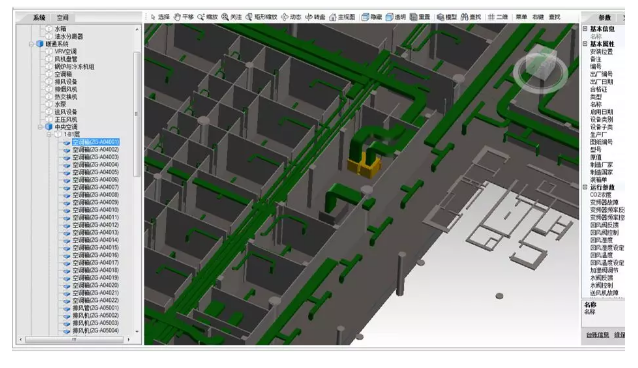Open the 菜单 toolbar menu
This screenshot has height=368, width=638.
(521, 17)
